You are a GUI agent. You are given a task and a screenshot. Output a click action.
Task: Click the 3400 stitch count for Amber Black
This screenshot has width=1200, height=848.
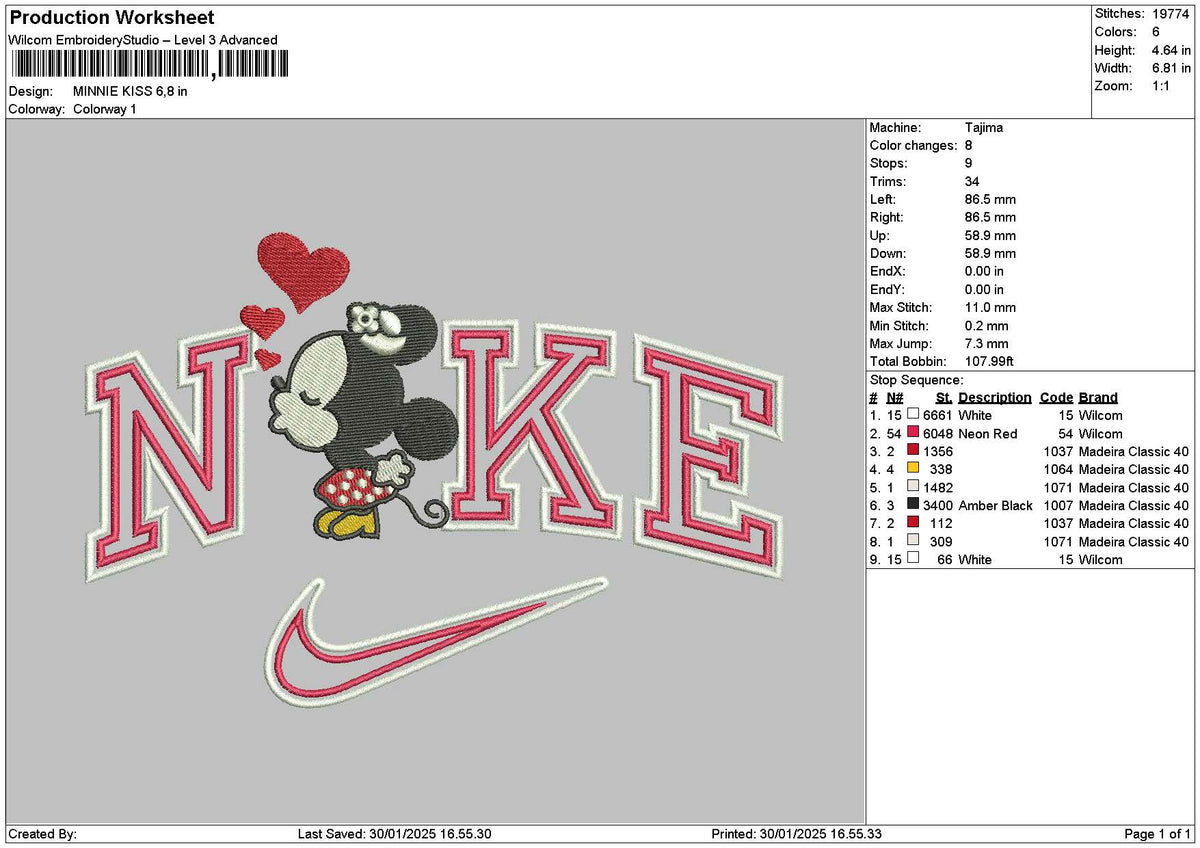(938, 505)
